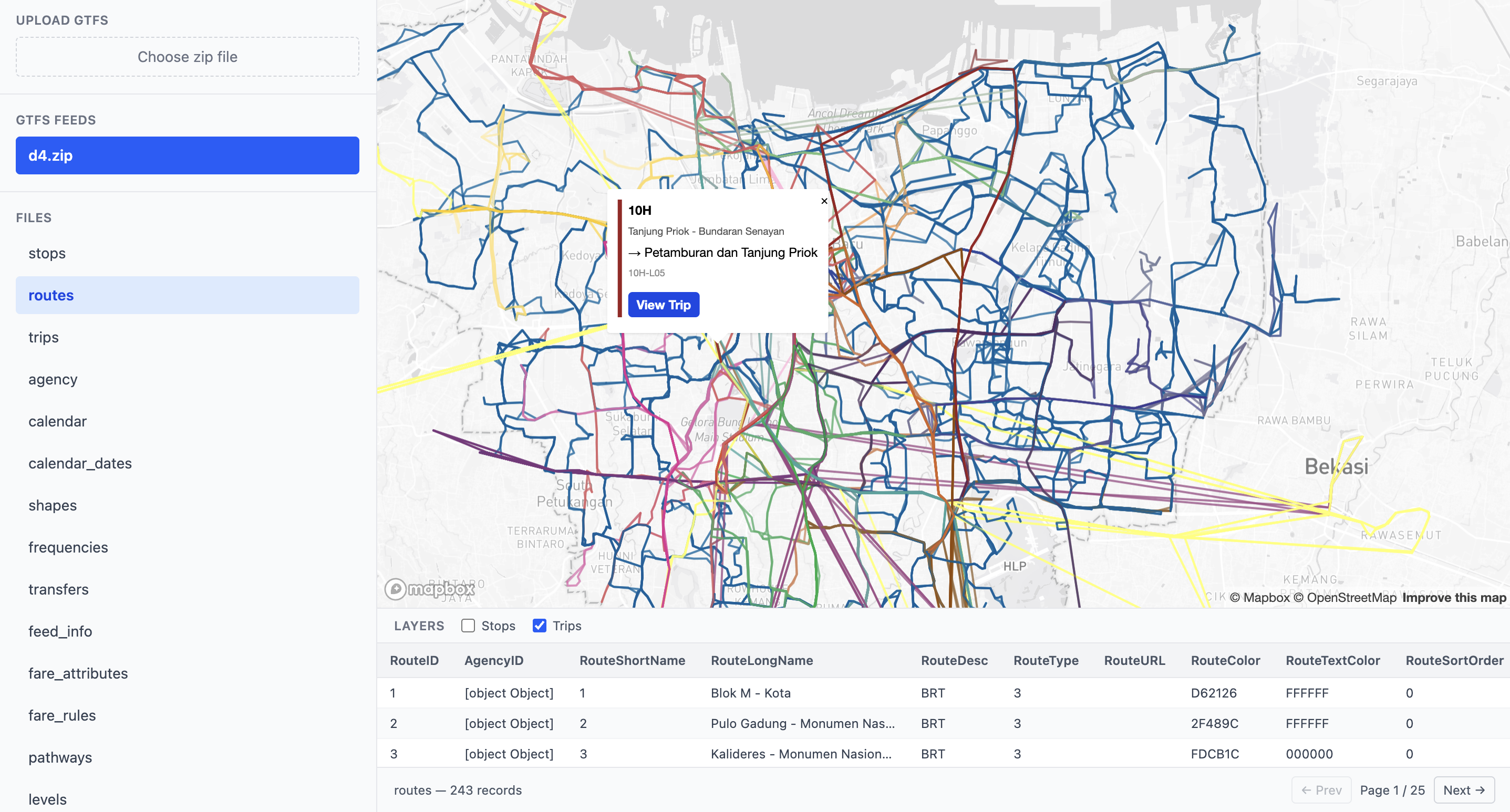The width and height of the screenshot is (1510, 812).
Task: Click the Improve this map link
Action: click(1454, 598)
